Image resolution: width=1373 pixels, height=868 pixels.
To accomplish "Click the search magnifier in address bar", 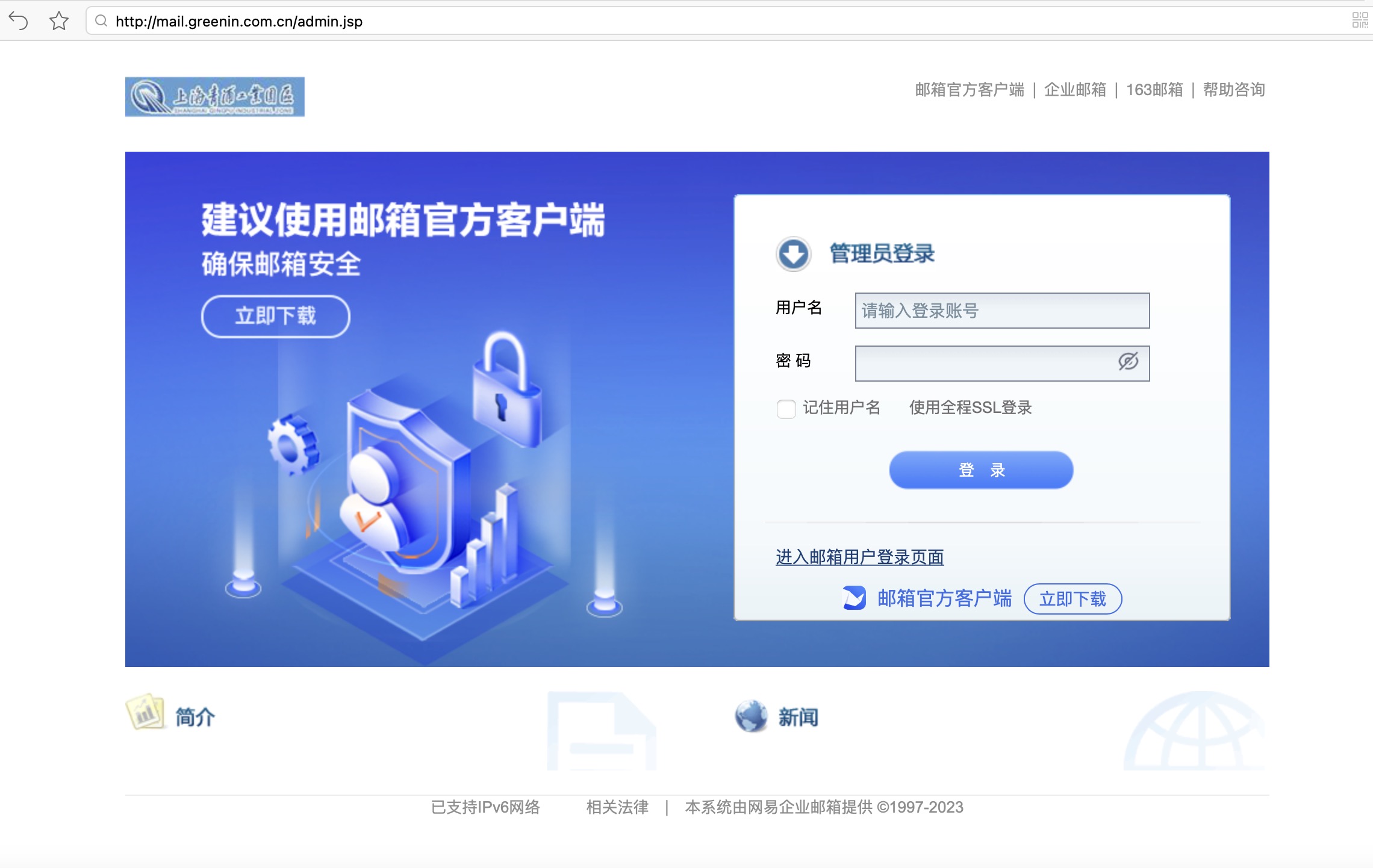I will (101, 21).
